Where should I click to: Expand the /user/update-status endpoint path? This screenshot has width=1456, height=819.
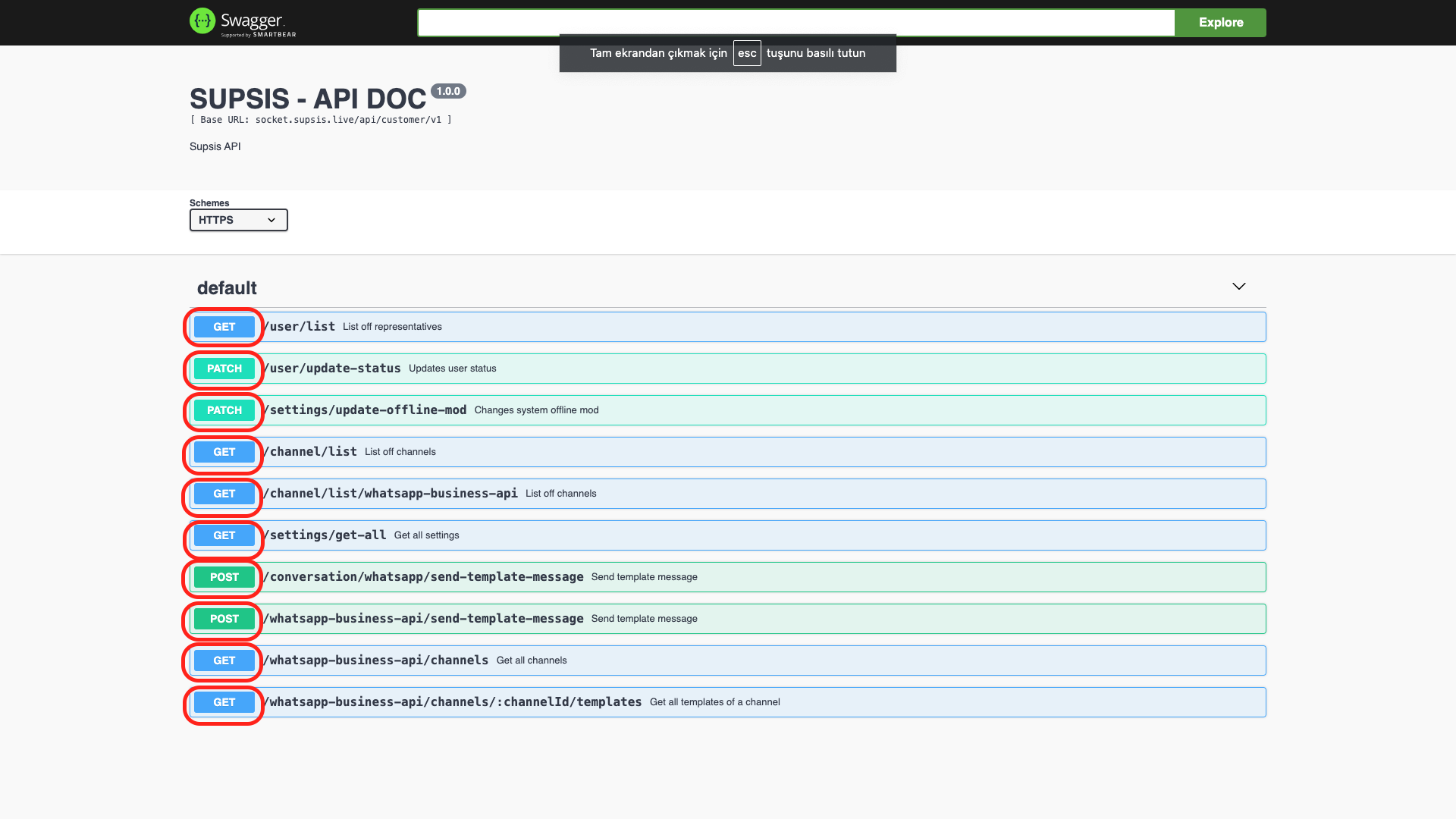[331, 368]
